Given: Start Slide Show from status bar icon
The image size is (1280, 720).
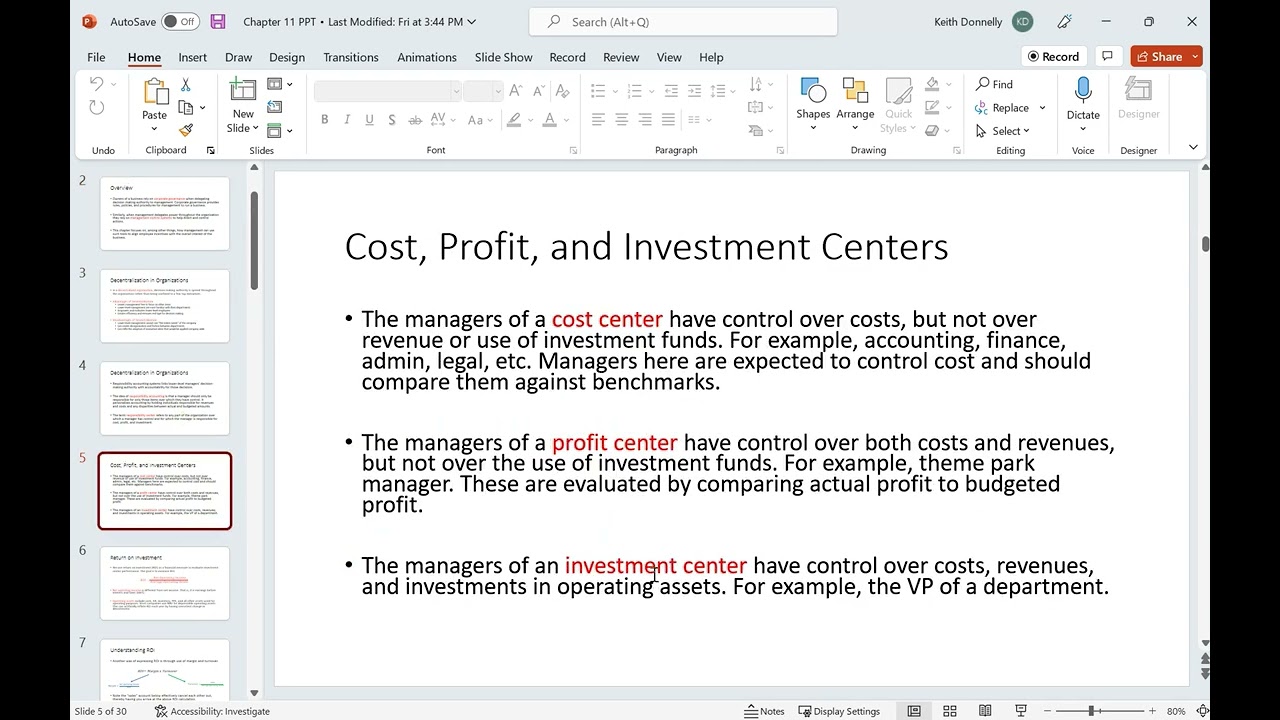Looking at the screenshot, I should [1021, 711].
